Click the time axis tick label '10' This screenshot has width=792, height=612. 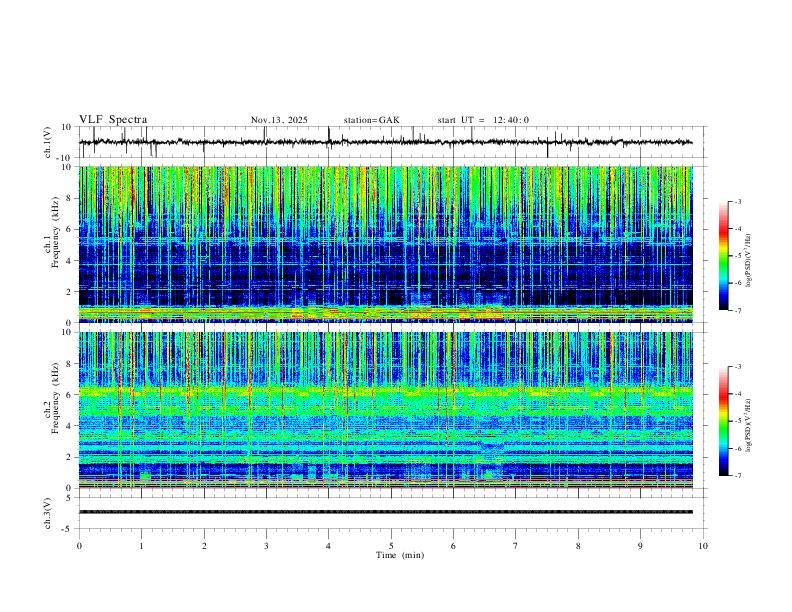(x=703, y=546)
